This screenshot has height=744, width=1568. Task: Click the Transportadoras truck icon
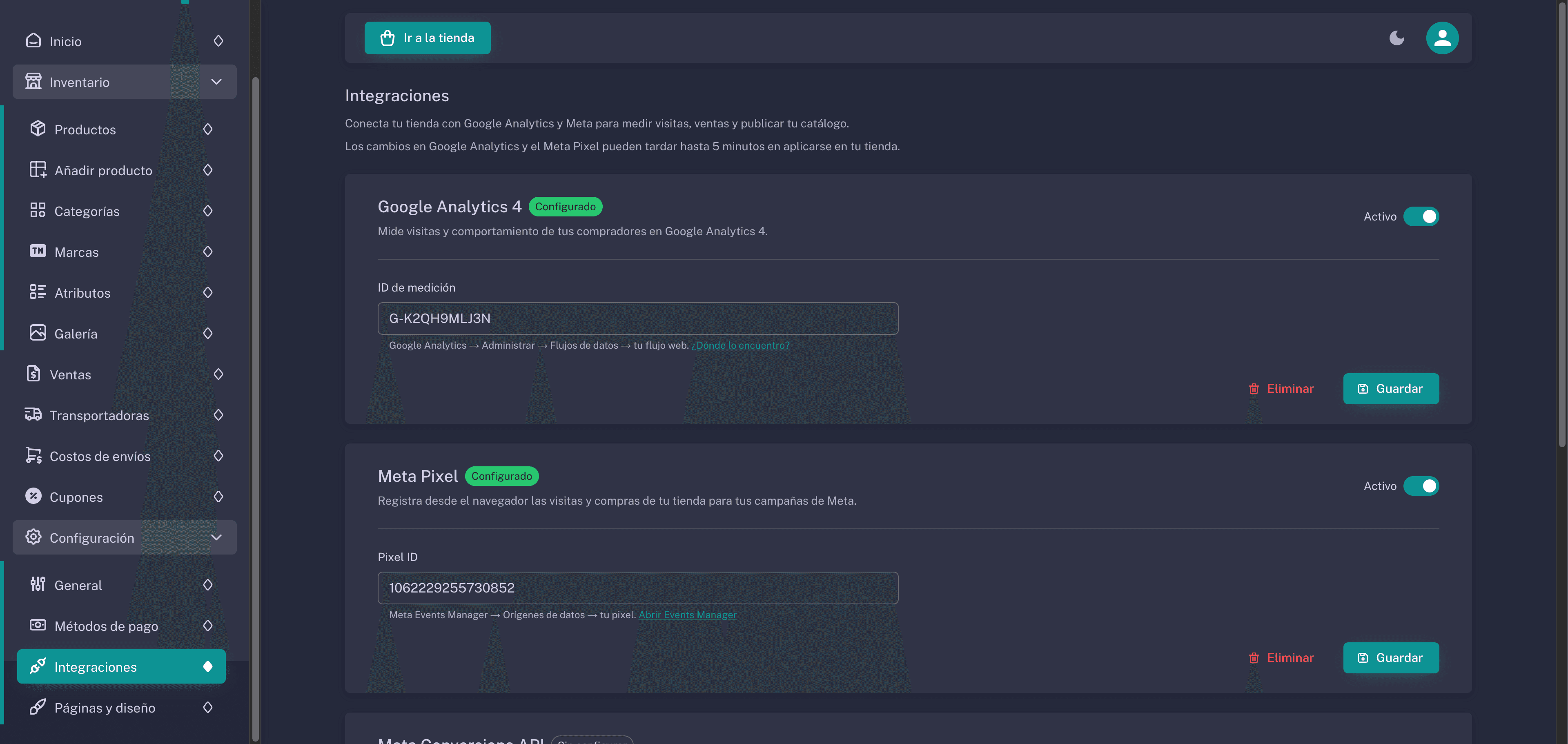click(x=33, y=414)
